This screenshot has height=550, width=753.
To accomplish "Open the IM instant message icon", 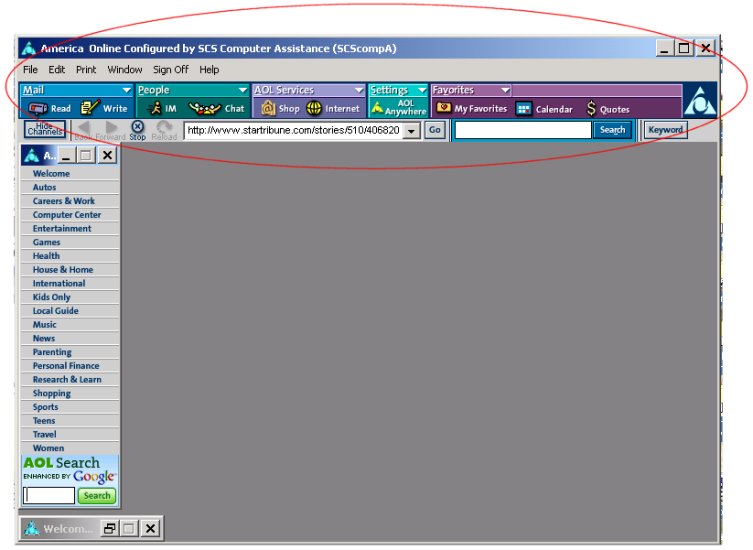I will (x=155, y=109).
